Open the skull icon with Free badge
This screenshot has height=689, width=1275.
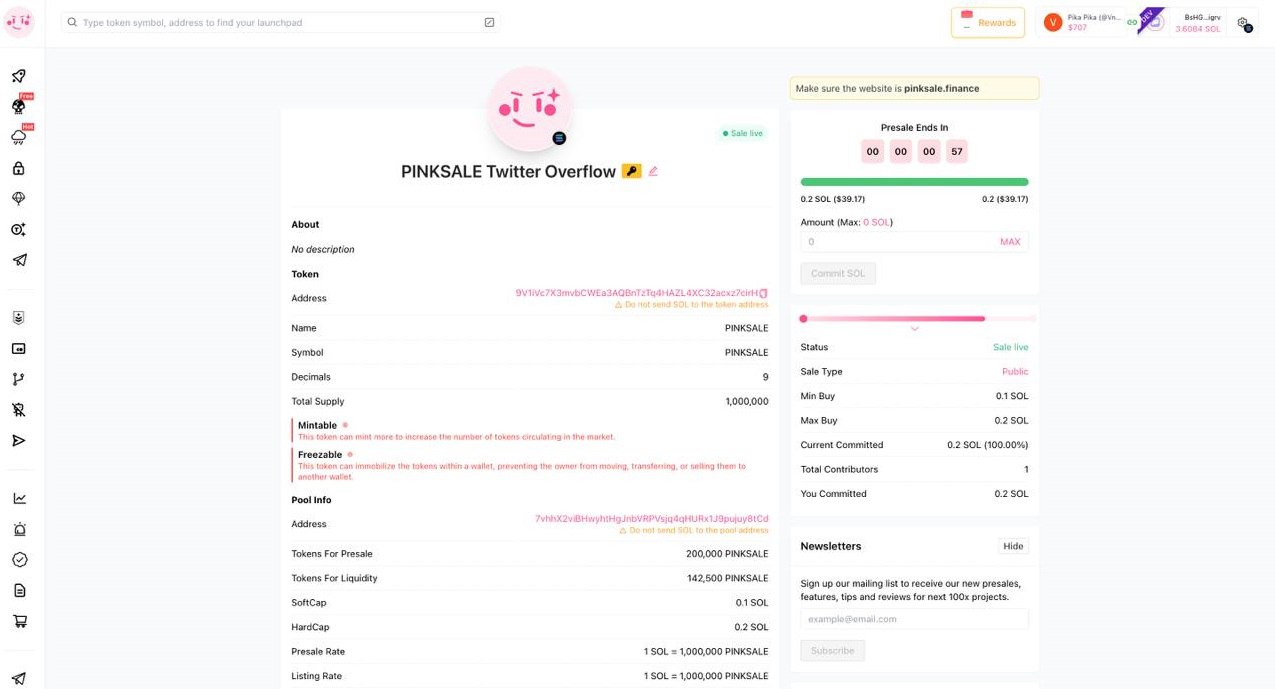18,106
